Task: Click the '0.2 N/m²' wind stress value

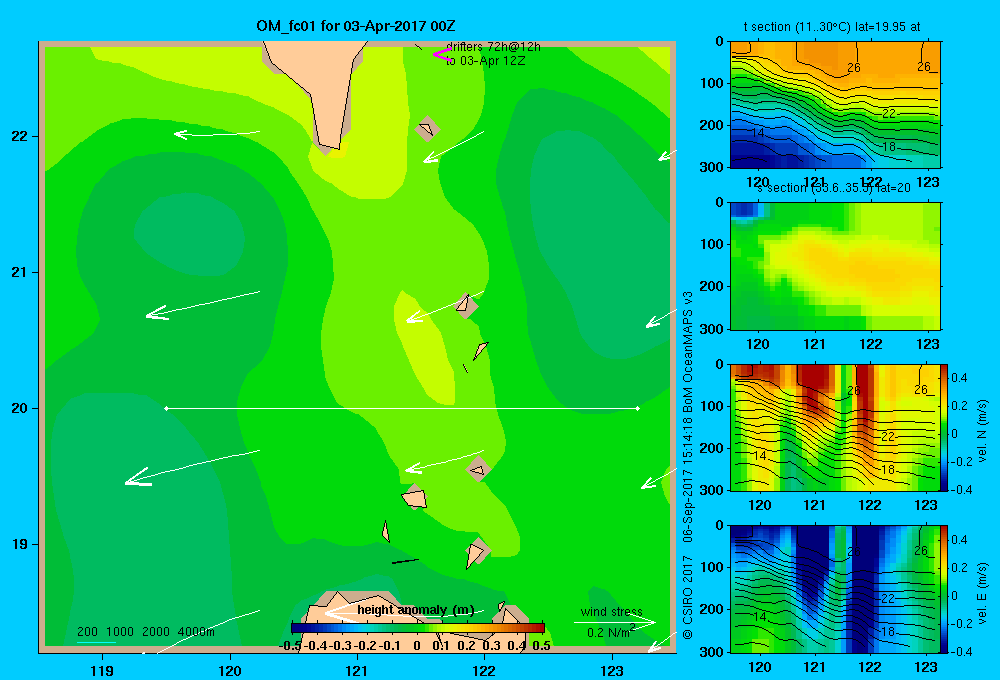Action: coord(610,632)
